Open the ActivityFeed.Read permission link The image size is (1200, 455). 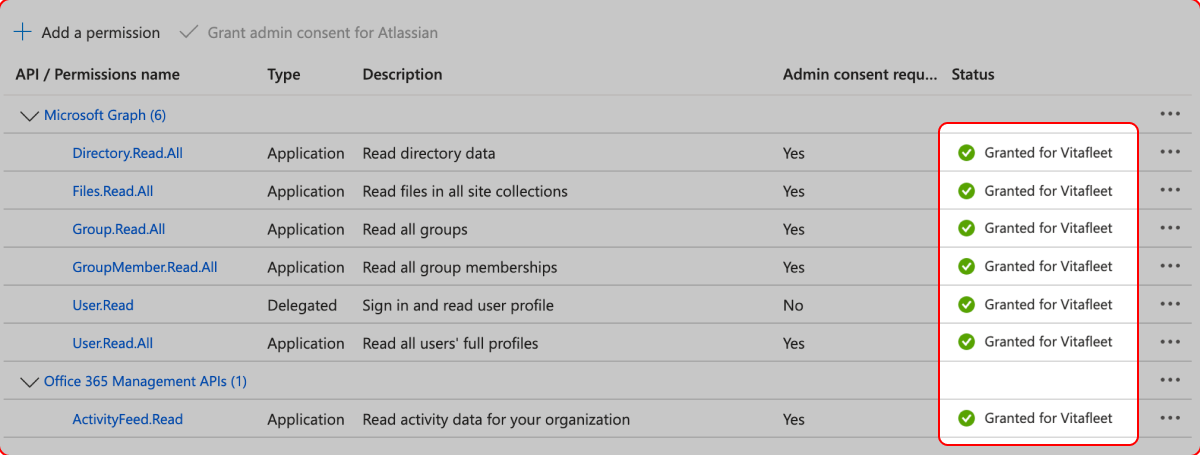tap(127, 419)
